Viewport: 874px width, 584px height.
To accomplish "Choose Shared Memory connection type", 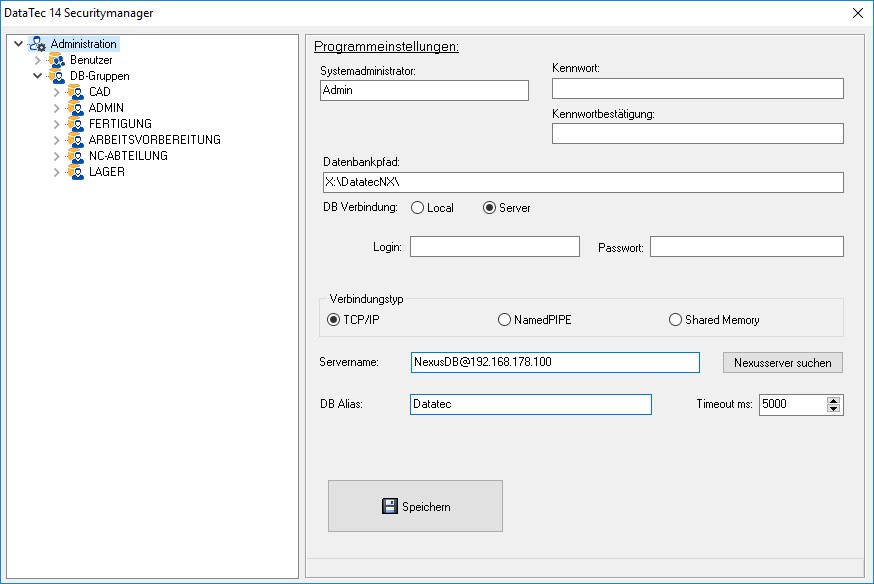I will [714, 320].
